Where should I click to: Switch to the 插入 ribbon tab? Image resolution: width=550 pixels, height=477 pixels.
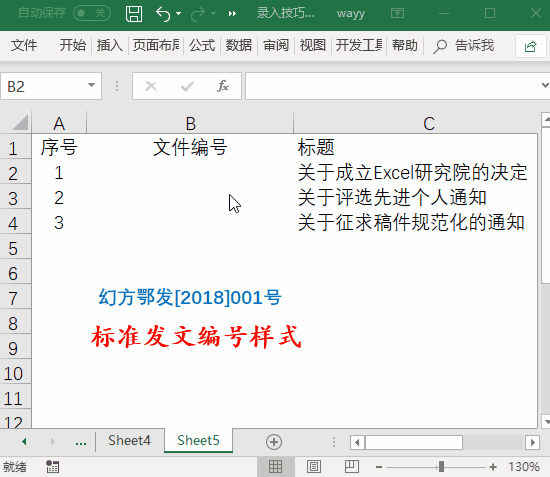coord(110,45)
